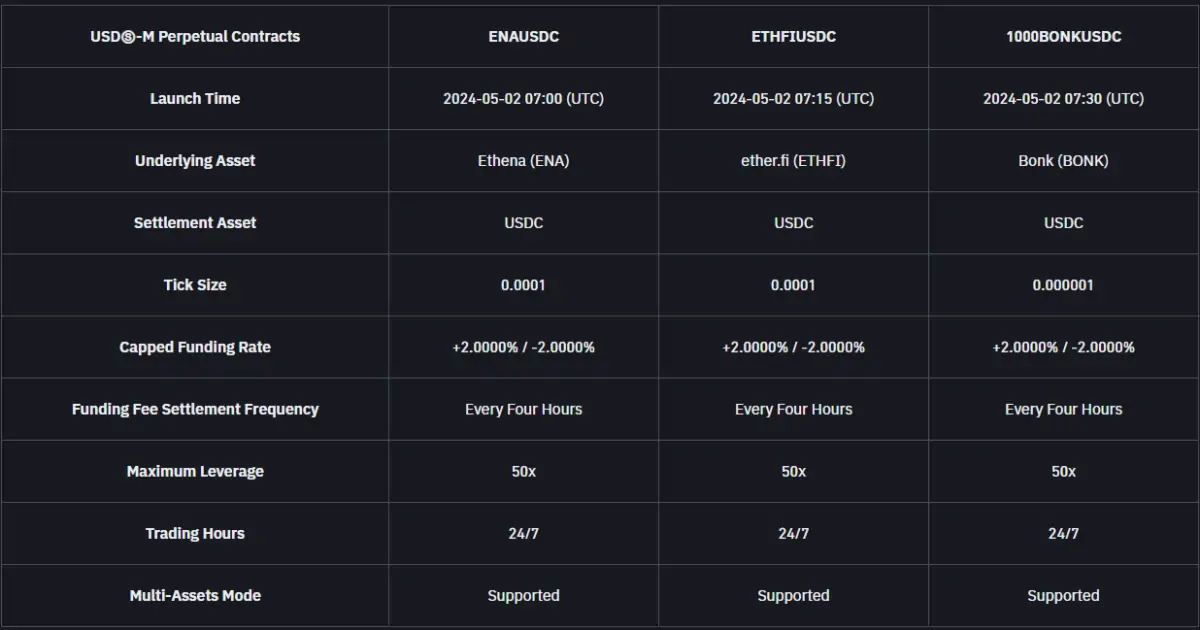Select the Bonk (BONK) cell

pyautogui.click(x=1063, y=160)
